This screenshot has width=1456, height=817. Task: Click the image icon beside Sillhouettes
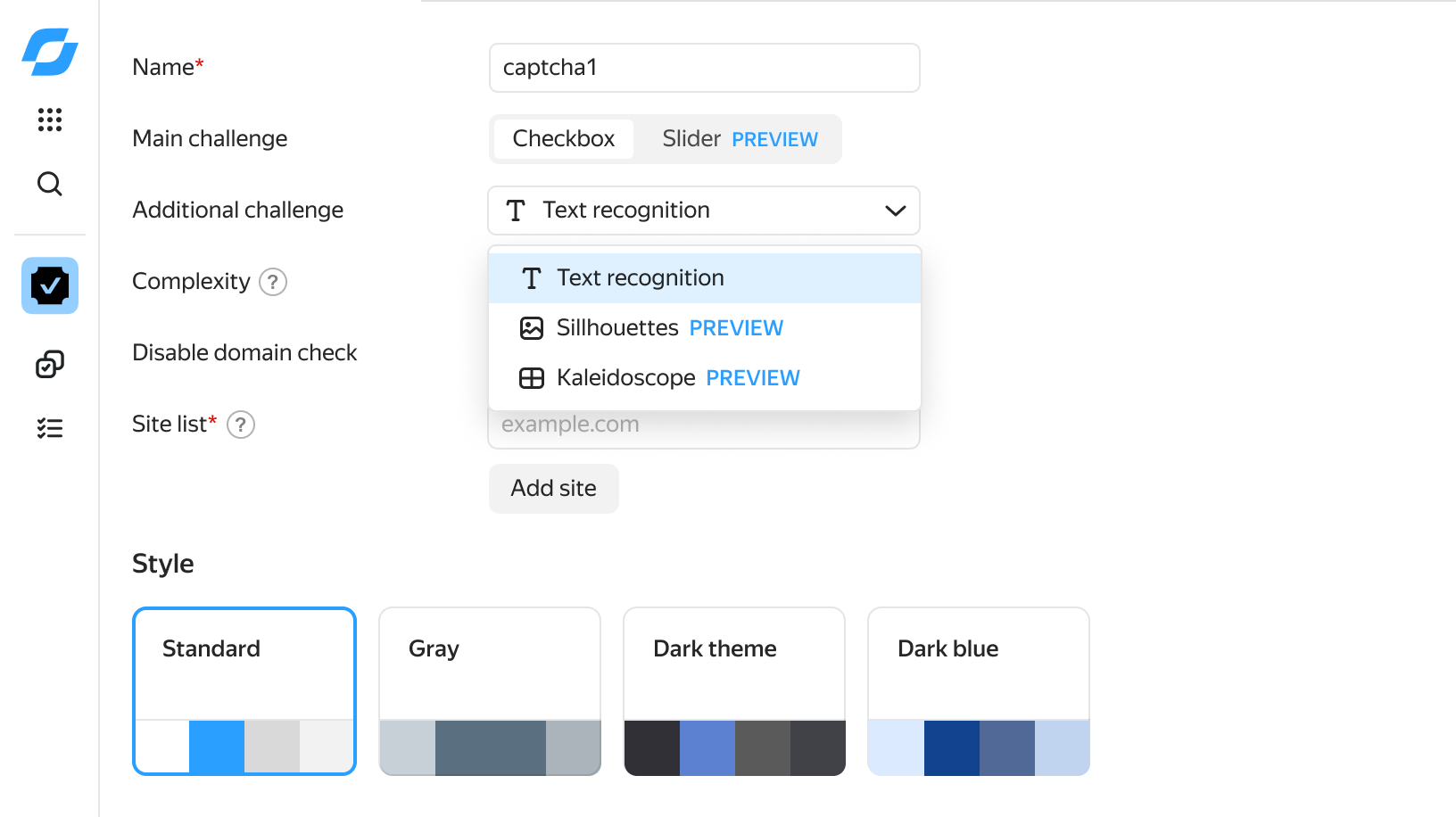pyautogui.click(x=532, y=328)
